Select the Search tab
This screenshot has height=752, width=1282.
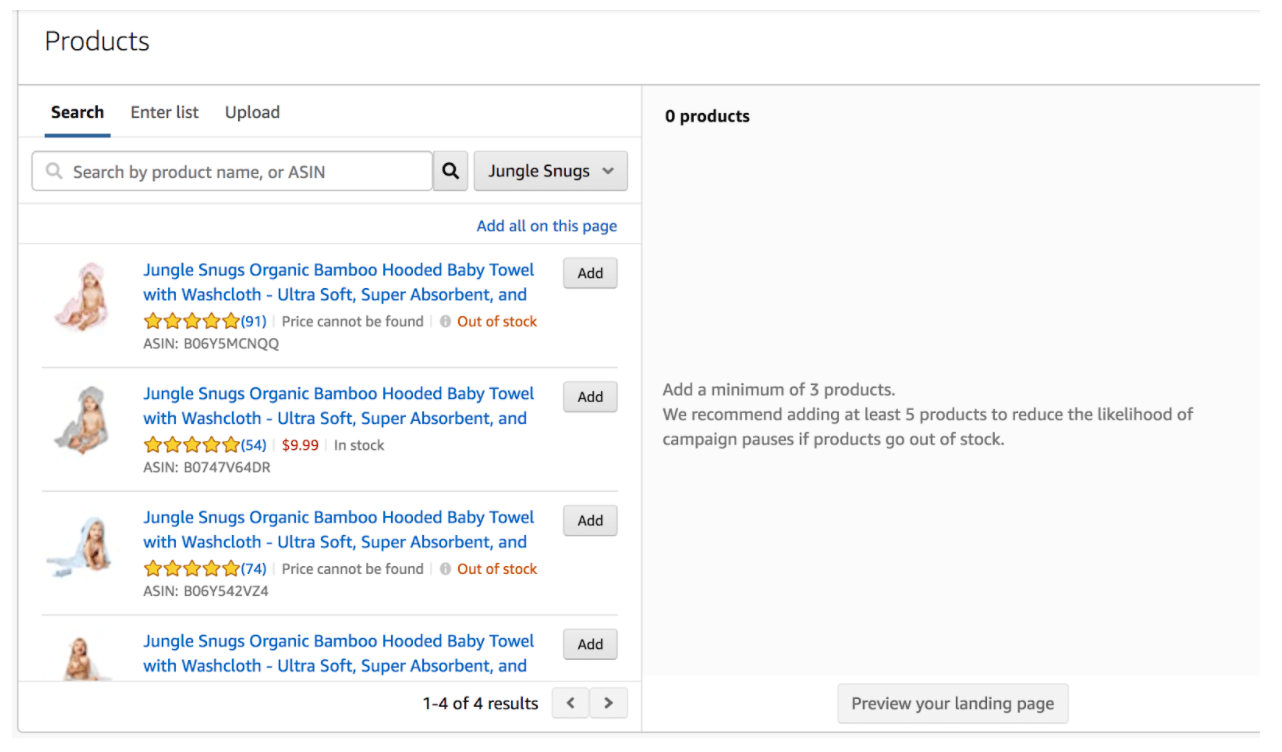pyautogui.click(x=77, y=112)
